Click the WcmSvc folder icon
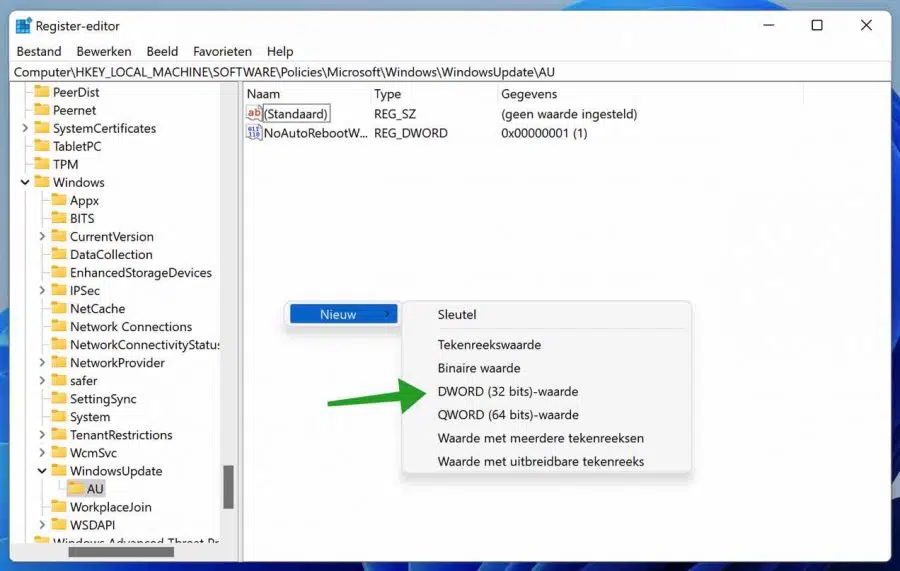 [x=59, y=453]
